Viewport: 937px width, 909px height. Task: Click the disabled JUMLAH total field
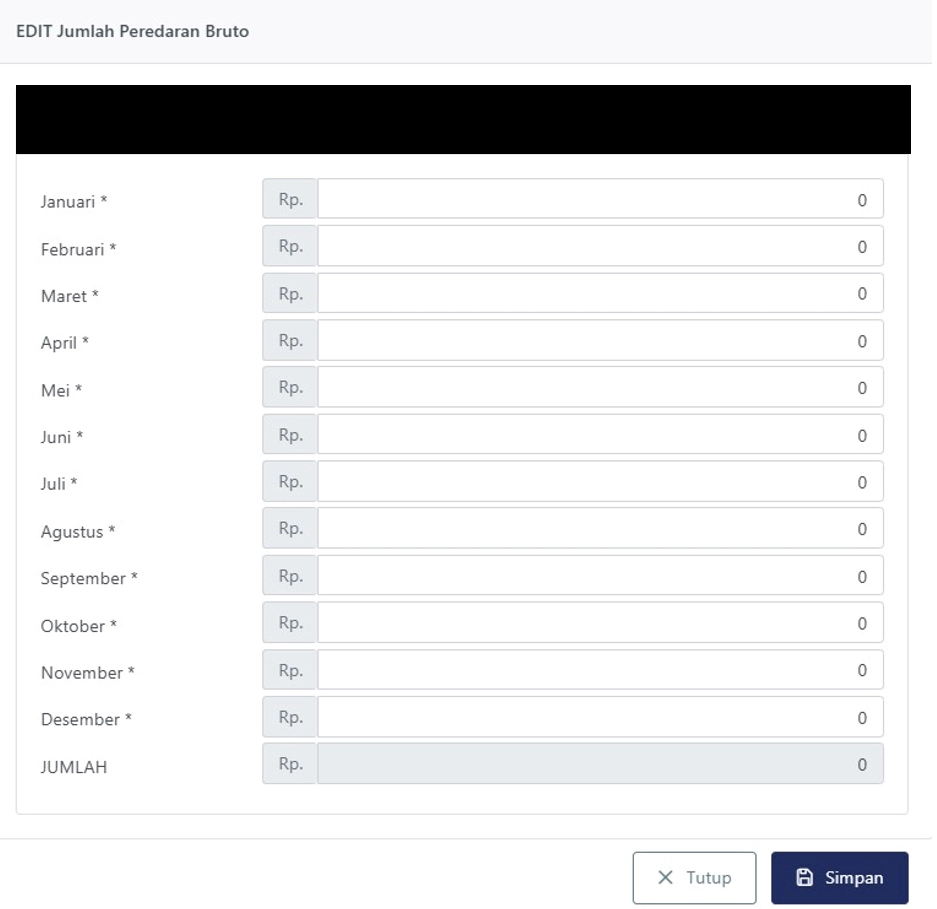(600, 765)
